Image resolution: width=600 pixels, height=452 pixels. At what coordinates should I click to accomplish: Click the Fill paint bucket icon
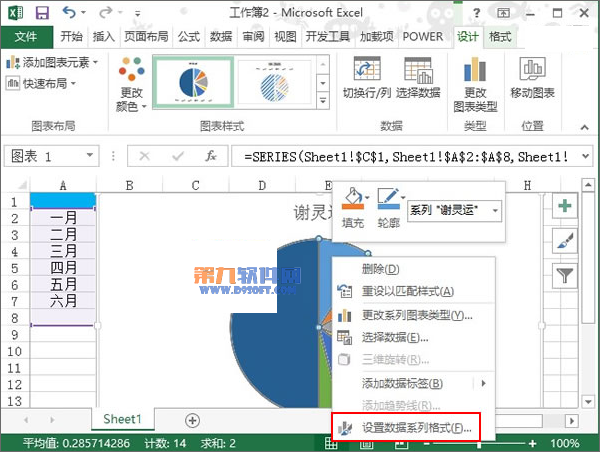pyautogui.click(x=352, y=198)
